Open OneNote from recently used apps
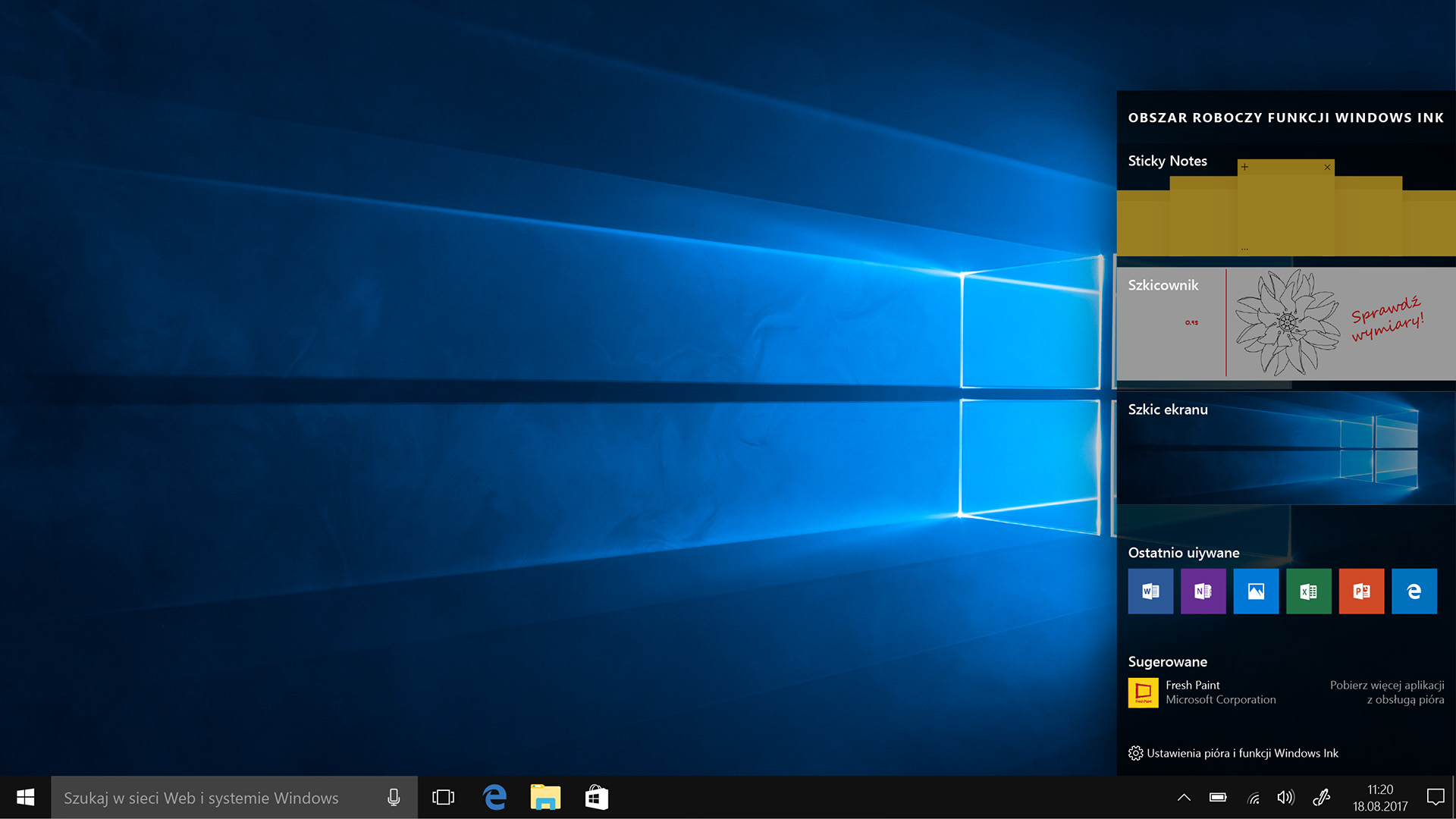This screenshot has height=819, width=1456. [1203, 591]
